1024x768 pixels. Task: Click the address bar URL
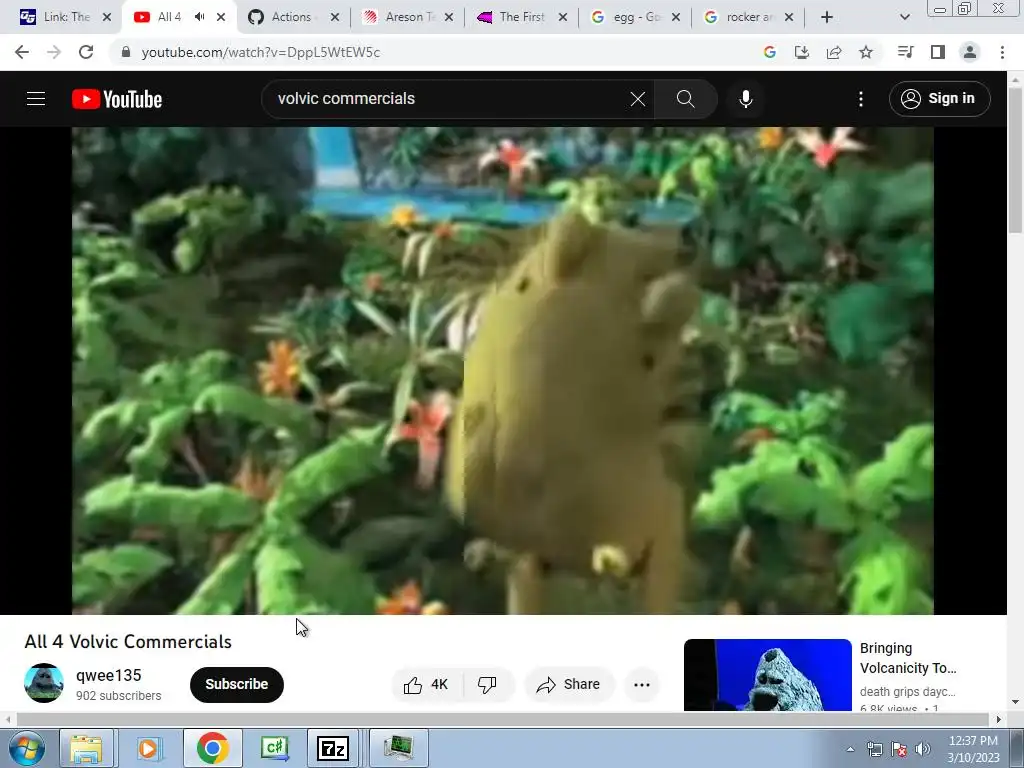coord(261,52)
